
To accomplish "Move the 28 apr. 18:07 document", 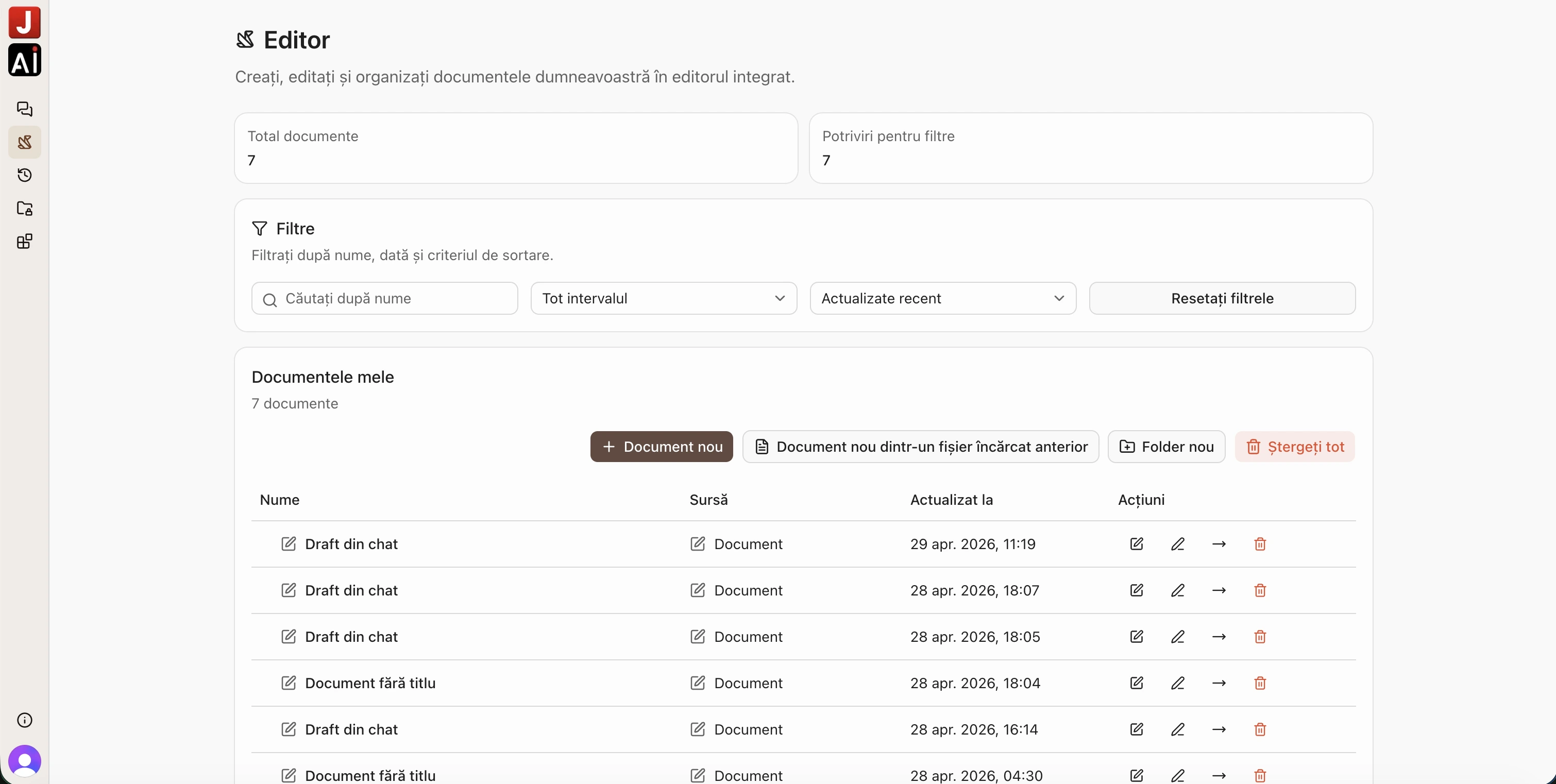I will 1219,590.
